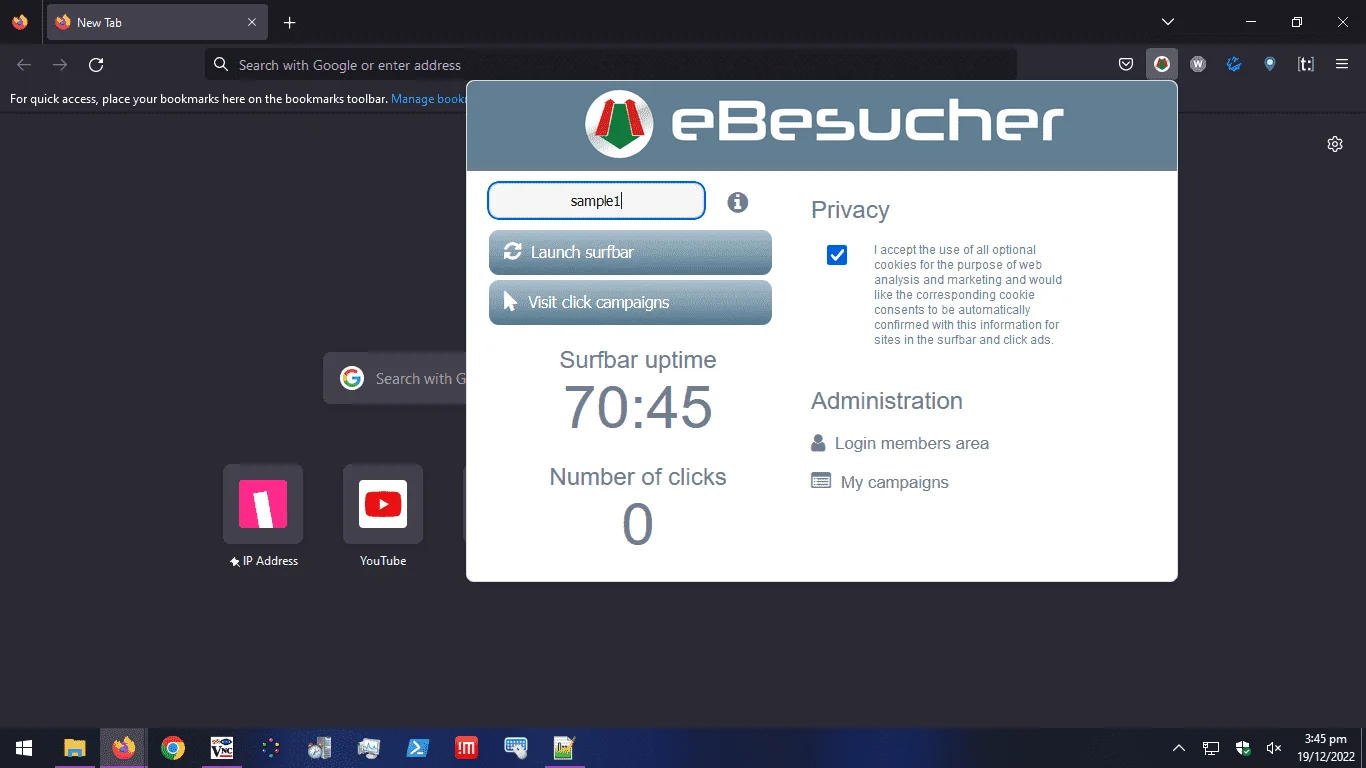Click the [t:] extension icon
The image size is (1366, 768).
point(1306,64)
